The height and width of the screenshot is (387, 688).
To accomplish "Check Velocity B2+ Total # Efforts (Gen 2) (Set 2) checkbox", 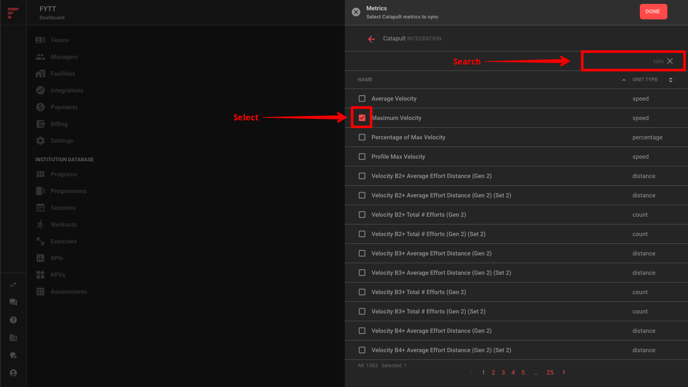I will click(362, 234).
